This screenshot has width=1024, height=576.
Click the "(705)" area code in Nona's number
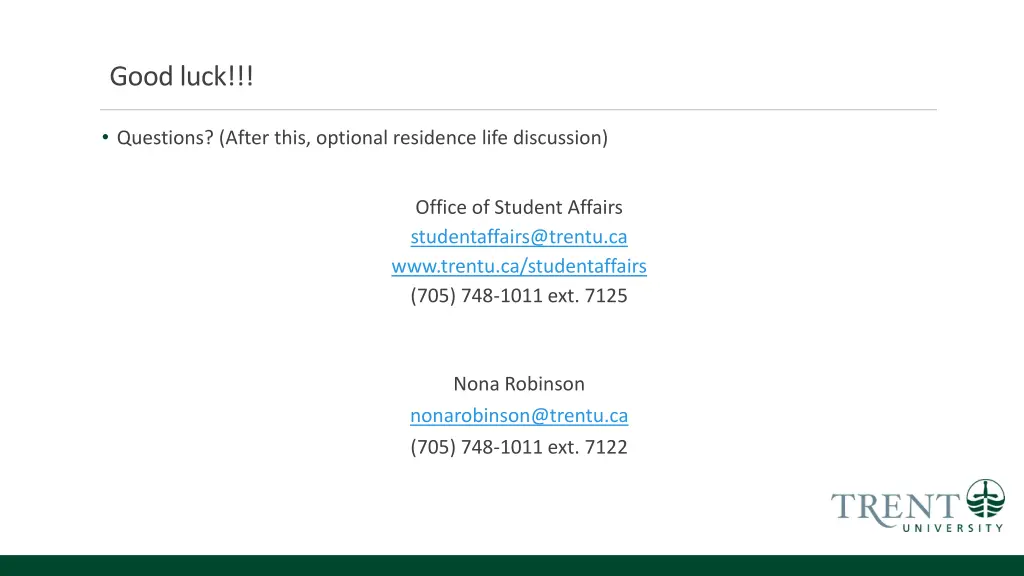coord(433,447)
